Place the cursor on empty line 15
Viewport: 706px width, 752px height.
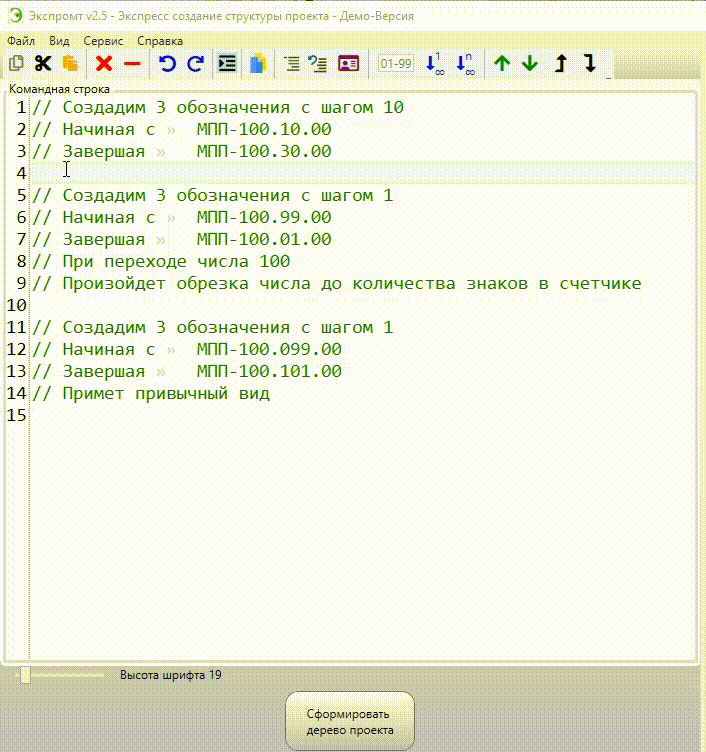(x=364, y=415)
